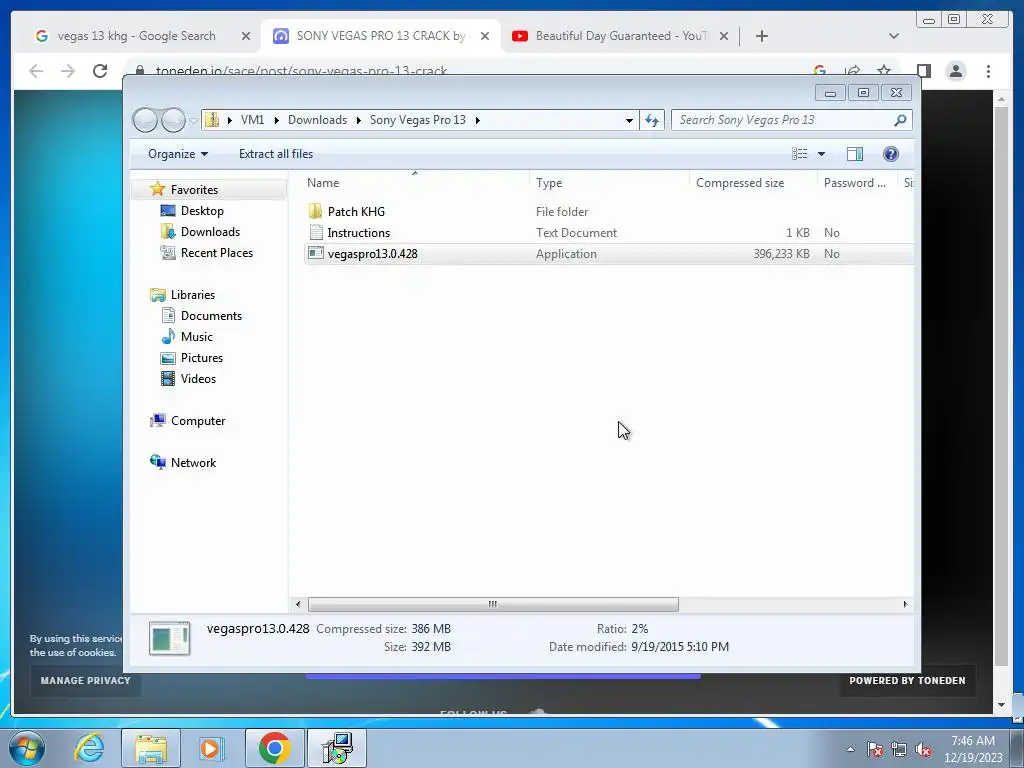Open Chrome tab search chevron
Viewport: 1024px width, 768px height.
click(893, 36)
